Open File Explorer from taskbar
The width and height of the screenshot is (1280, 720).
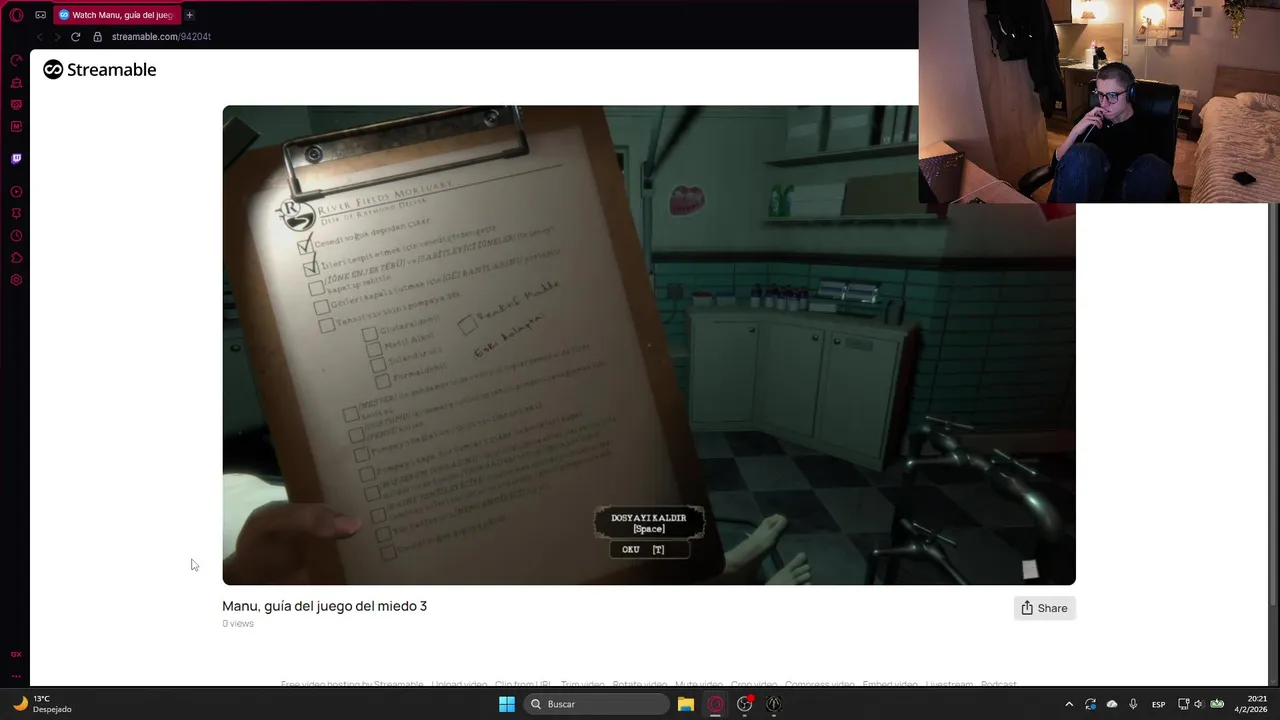coord(685,704)
